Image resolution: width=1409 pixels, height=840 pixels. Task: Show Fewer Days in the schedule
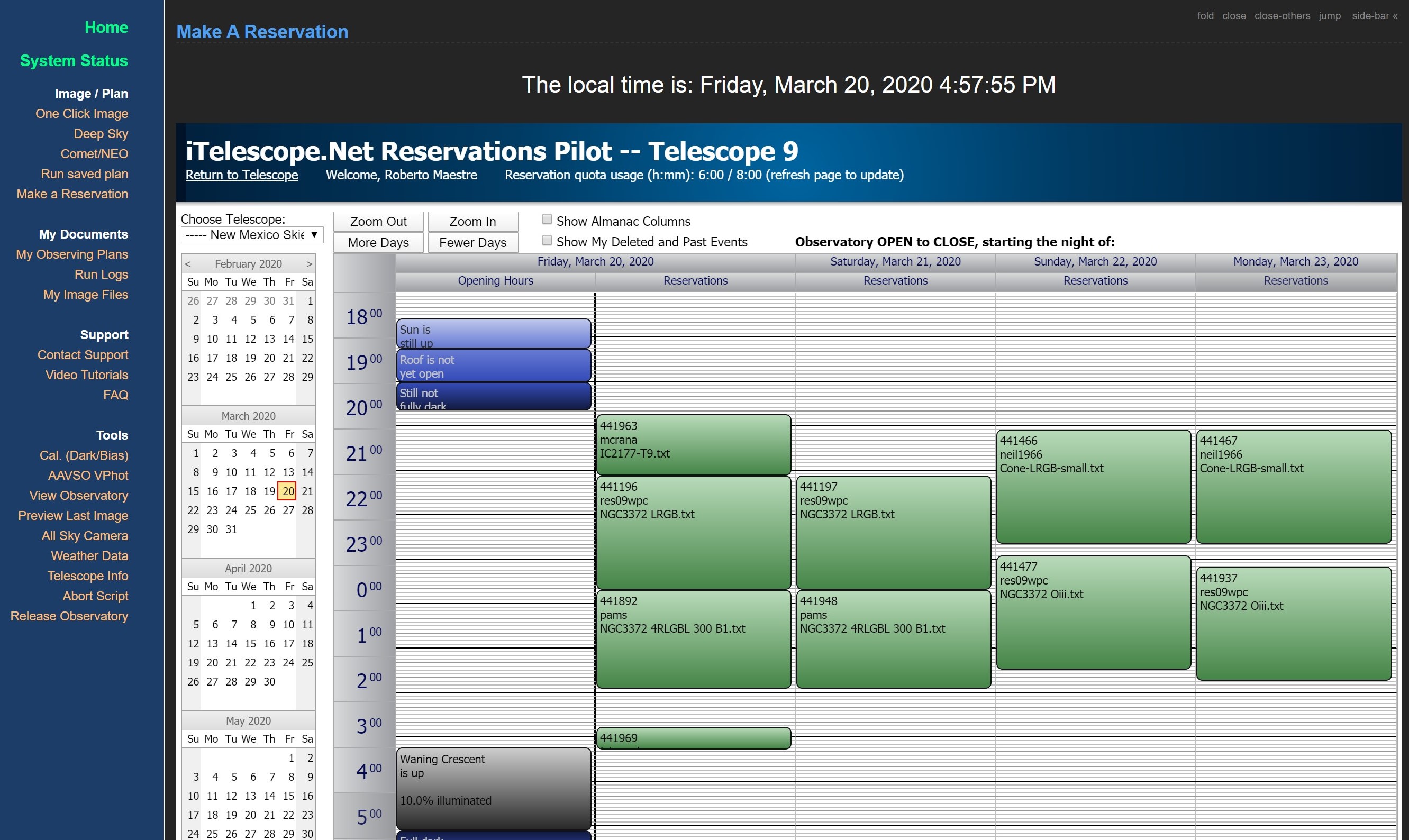coord(472,242)
